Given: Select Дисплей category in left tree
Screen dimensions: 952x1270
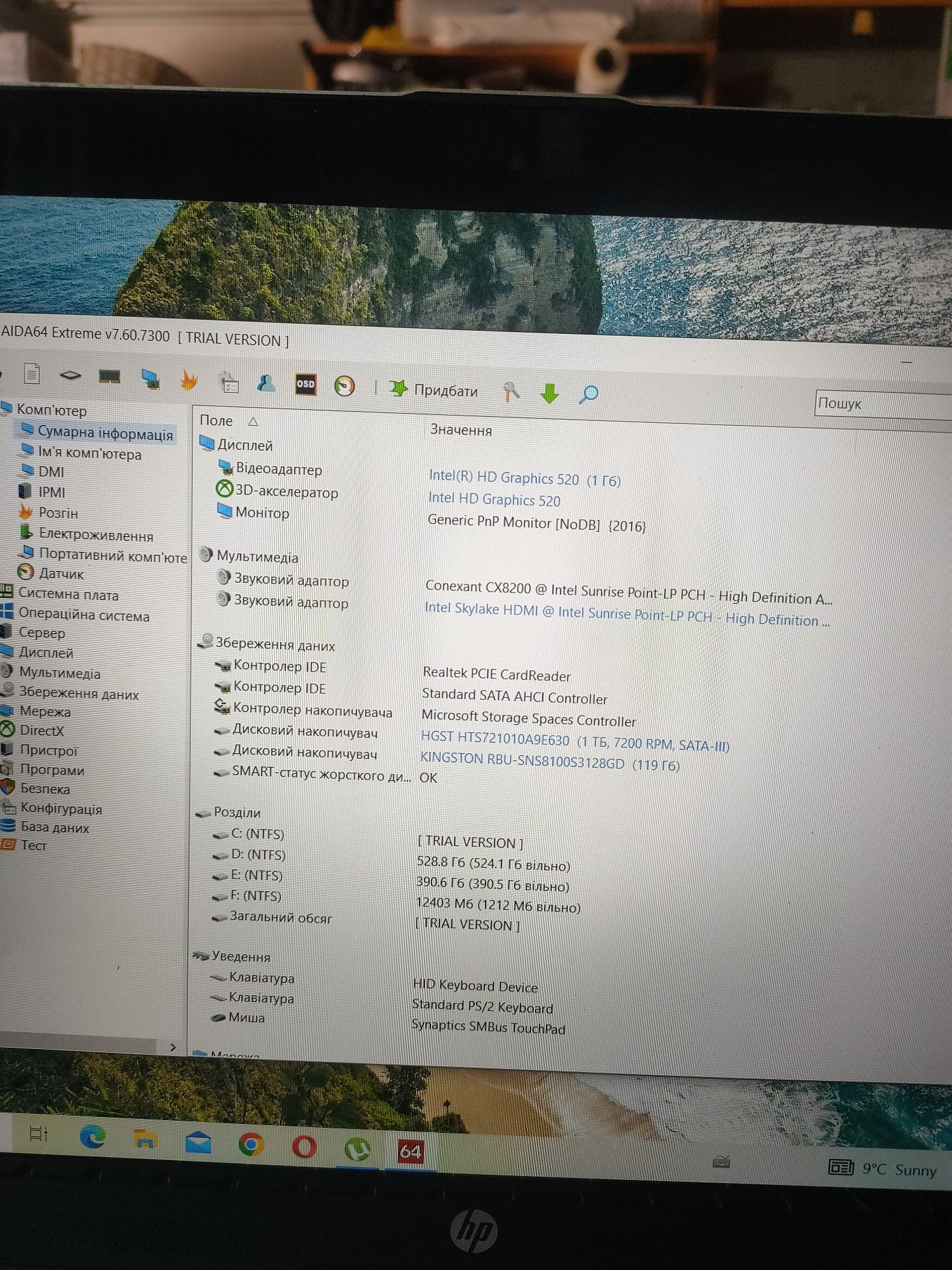Looking at the screenshot, I should click(x=38, y=652).
